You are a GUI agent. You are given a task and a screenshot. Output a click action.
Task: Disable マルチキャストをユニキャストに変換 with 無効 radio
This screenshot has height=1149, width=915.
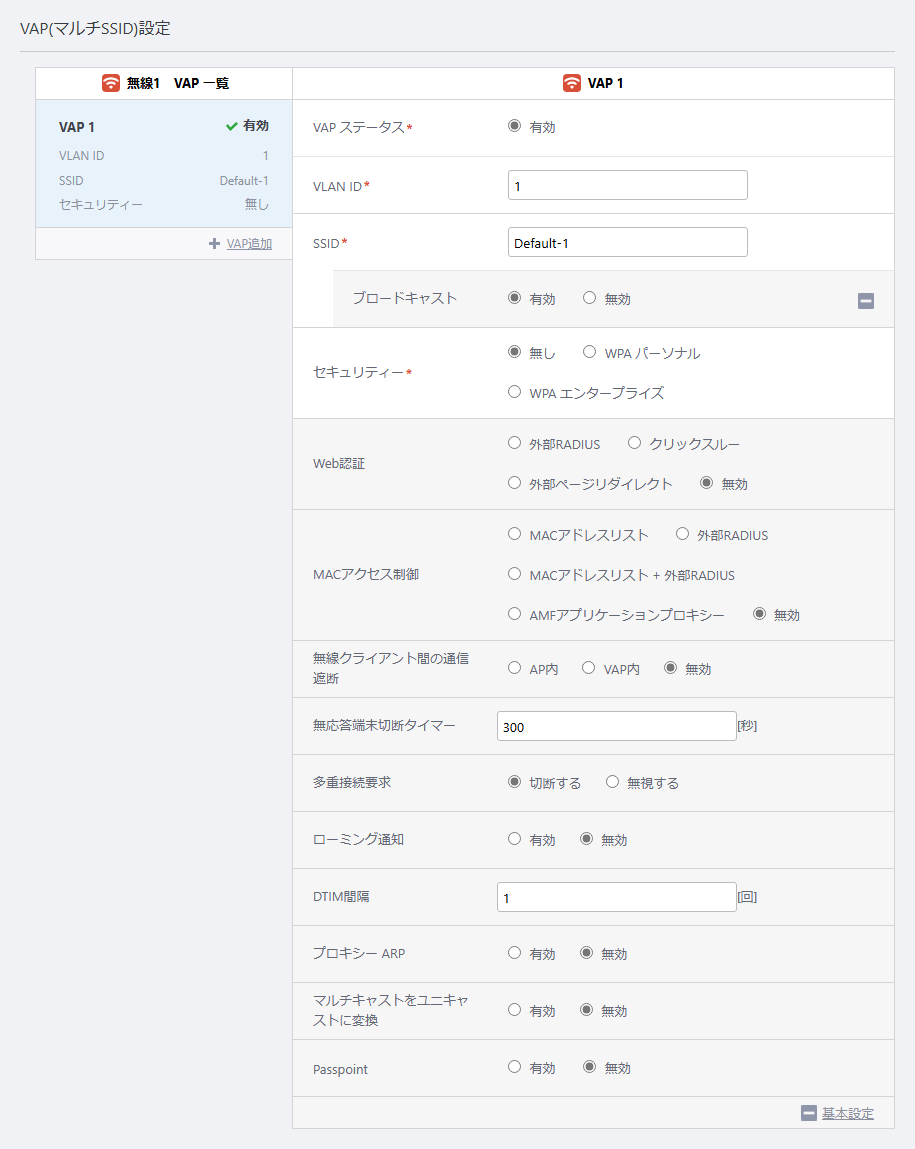586,1010
